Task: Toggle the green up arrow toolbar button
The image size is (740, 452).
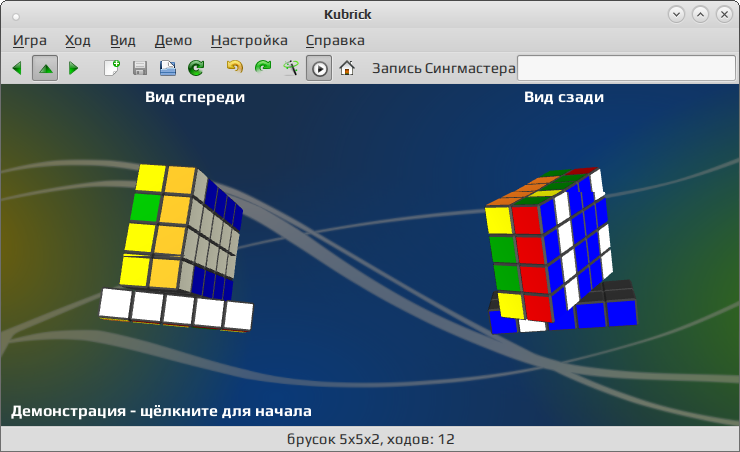Action: click(x=45, y=68)
